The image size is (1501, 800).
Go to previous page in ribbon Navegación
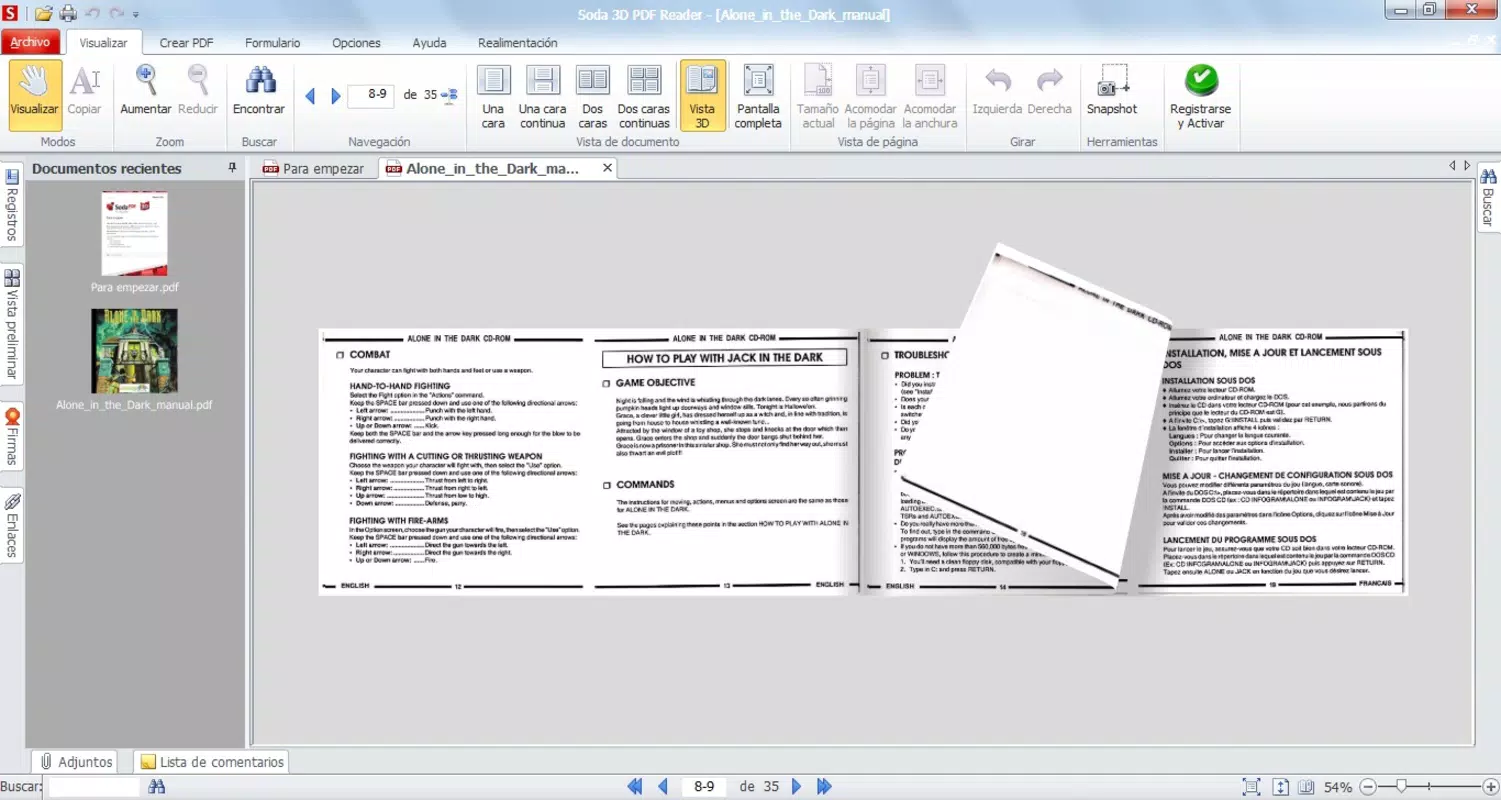(x=310, y=96)
